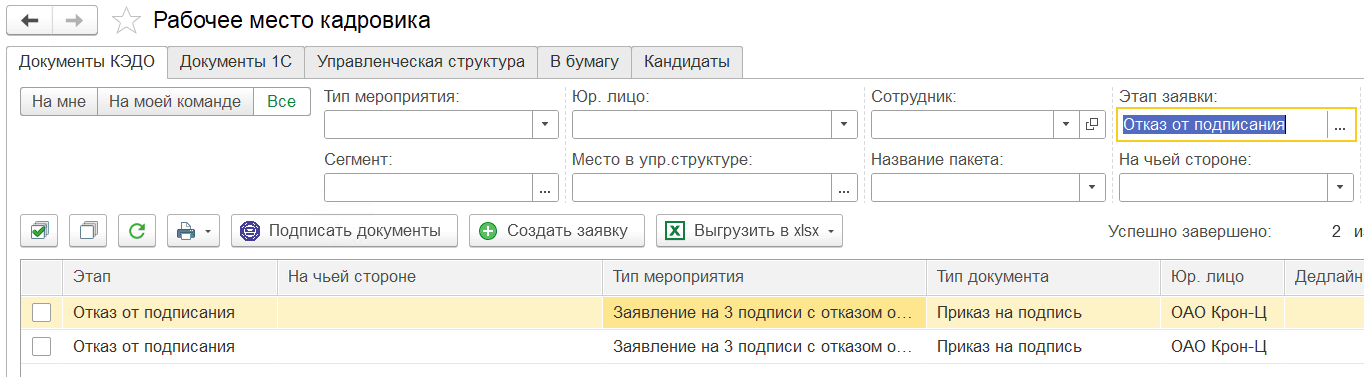Screen dimensions: 1364x377
Task: Expand the На чьей стороне dropdown
Action: [1341, 187]
